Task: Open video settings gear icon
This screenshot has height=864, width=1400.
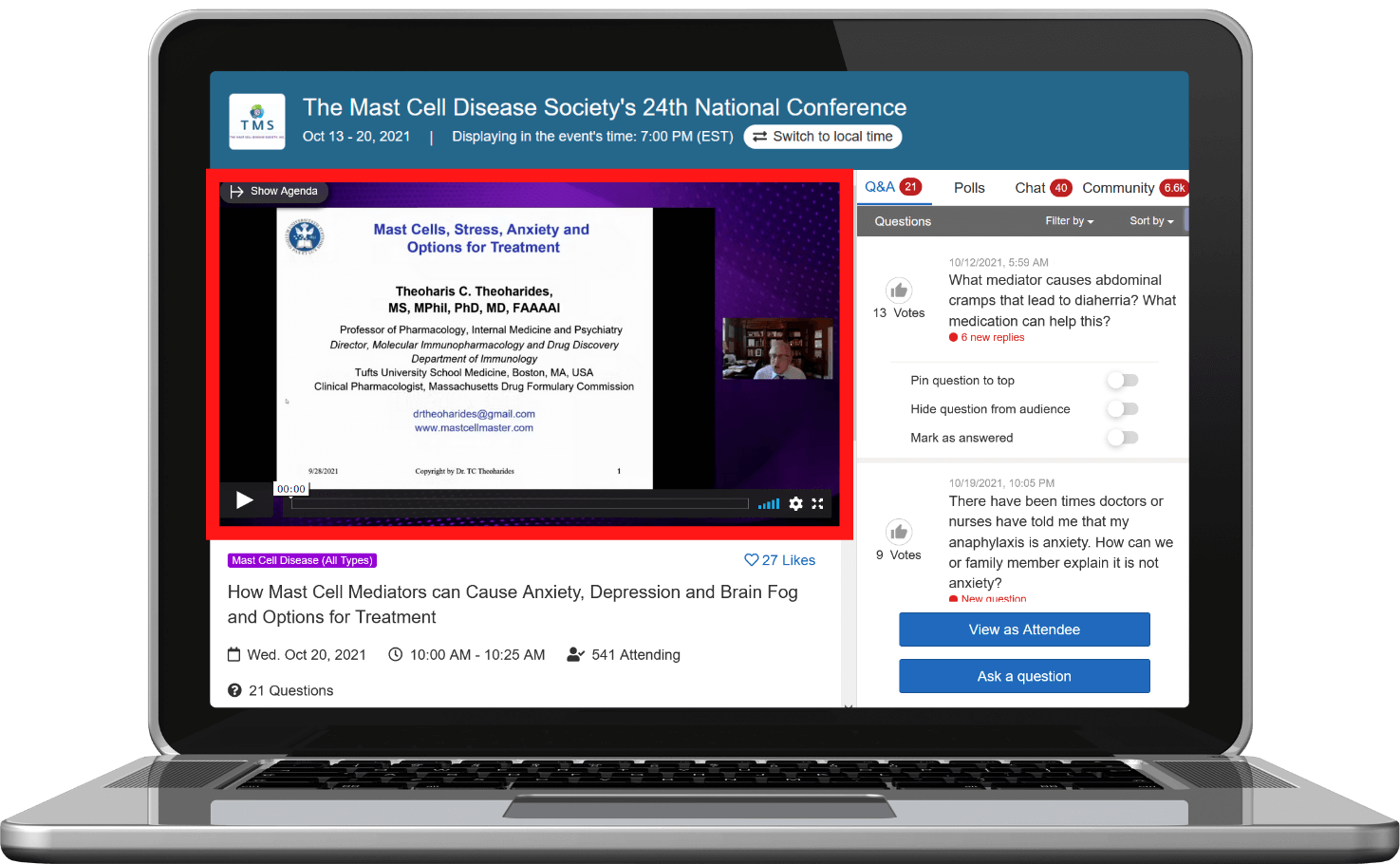Action: 796,503
